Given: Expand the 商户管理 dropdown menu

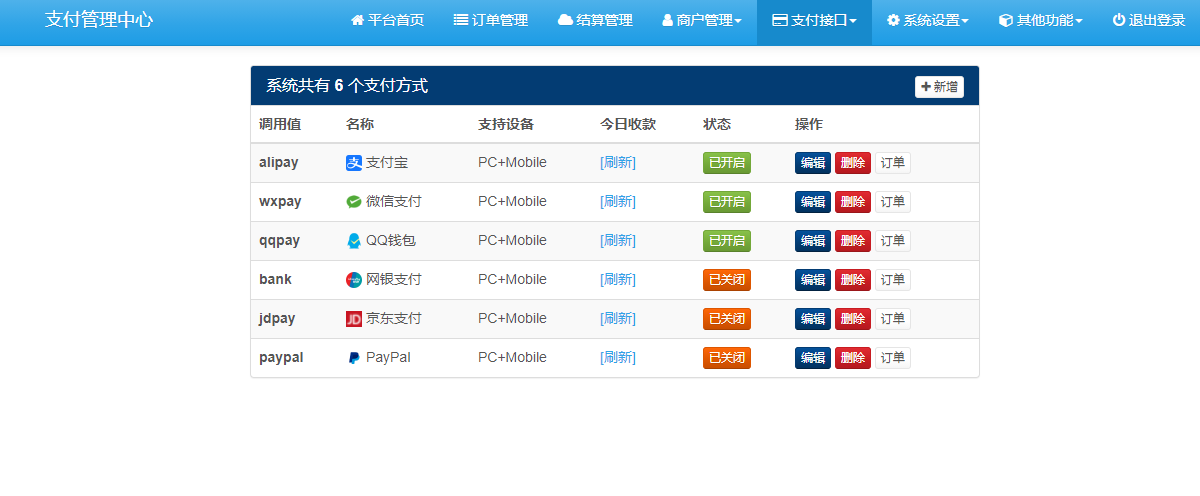Looking at the screenshot, I should pyautogui.click(x=702, y=21).
